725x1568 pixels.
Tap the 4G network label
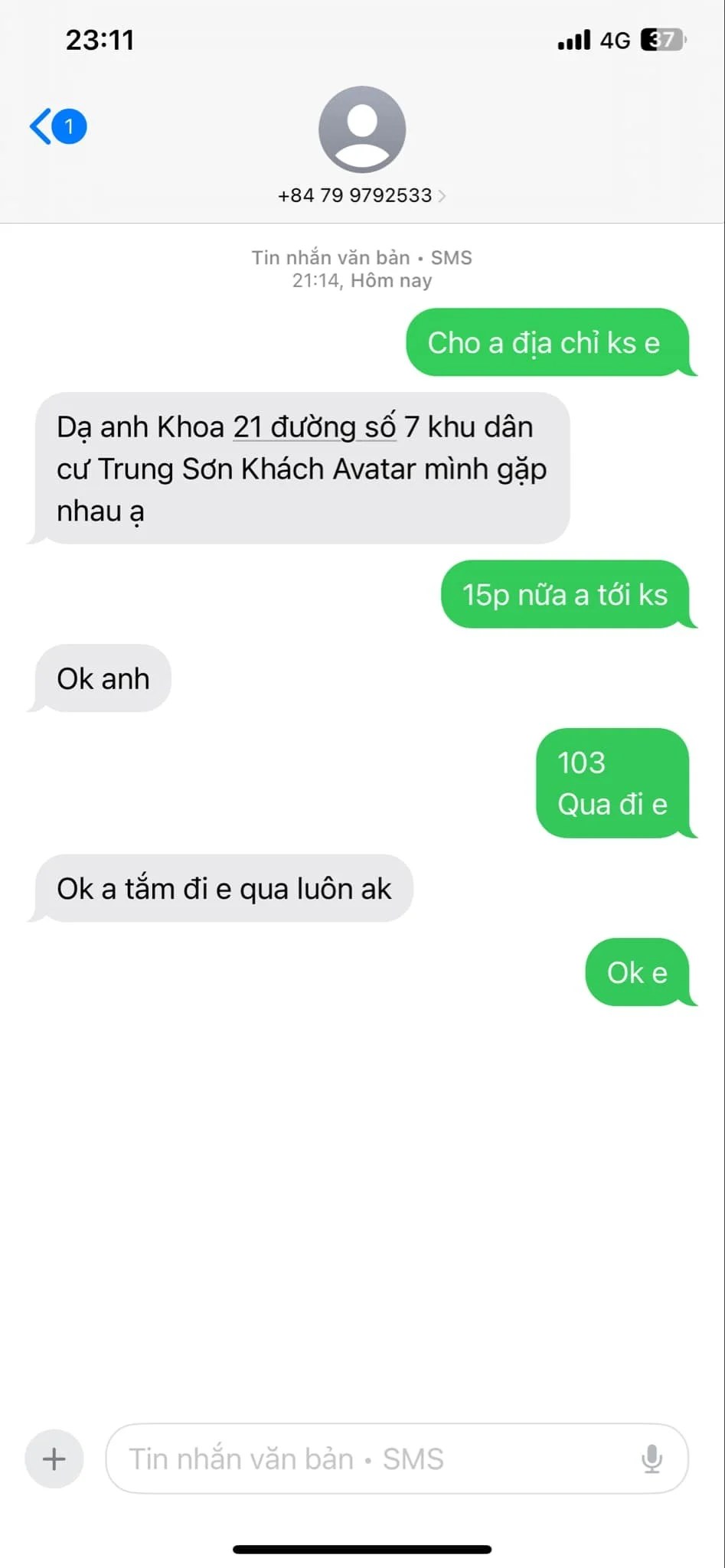615,40
